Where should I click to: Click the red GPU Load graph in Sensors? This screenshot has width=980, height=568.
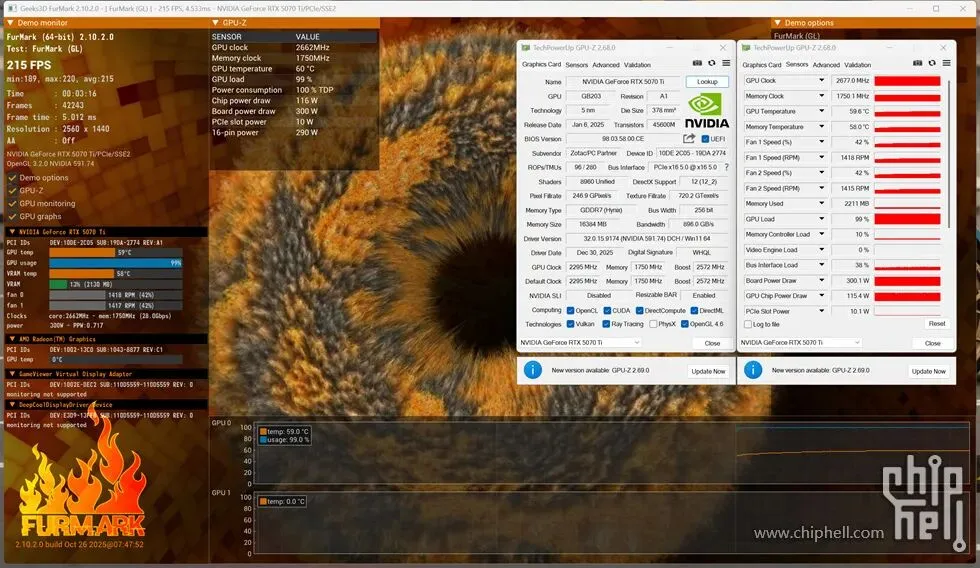coord(907,219)
